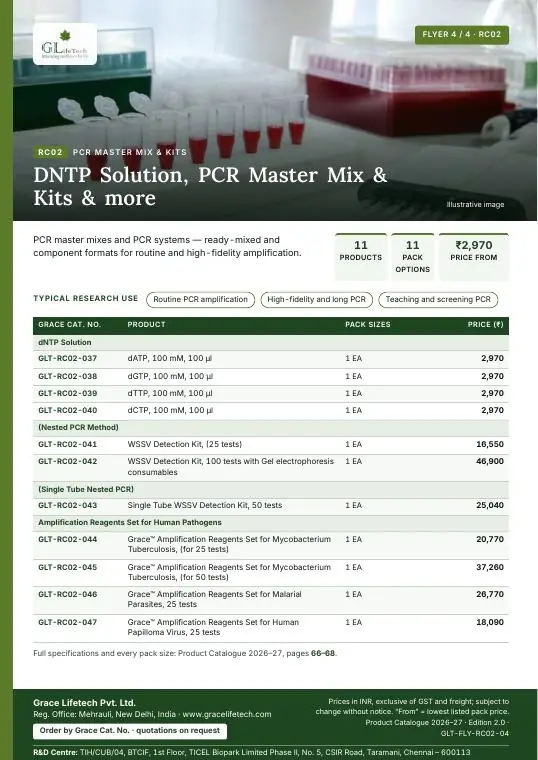
Task: Click catalog number GLT-RC02-039
Action: (68, 393)
